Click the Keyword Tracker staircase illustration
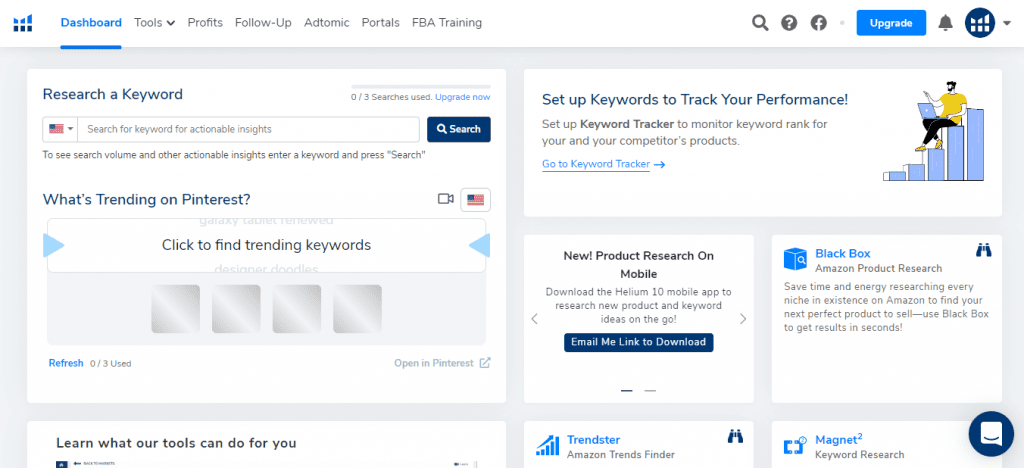Screen dimensions: 1024x468 click(934, 131)
